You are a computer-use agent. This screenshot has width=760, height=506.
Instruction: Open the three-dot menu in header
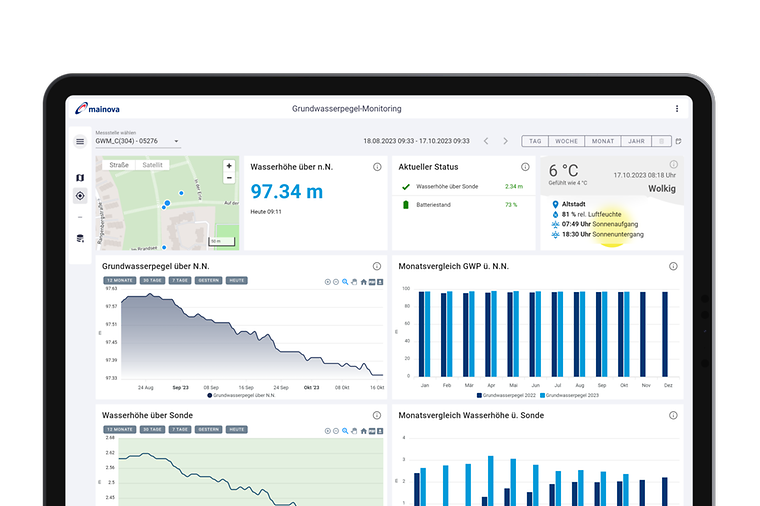(677, 109)
